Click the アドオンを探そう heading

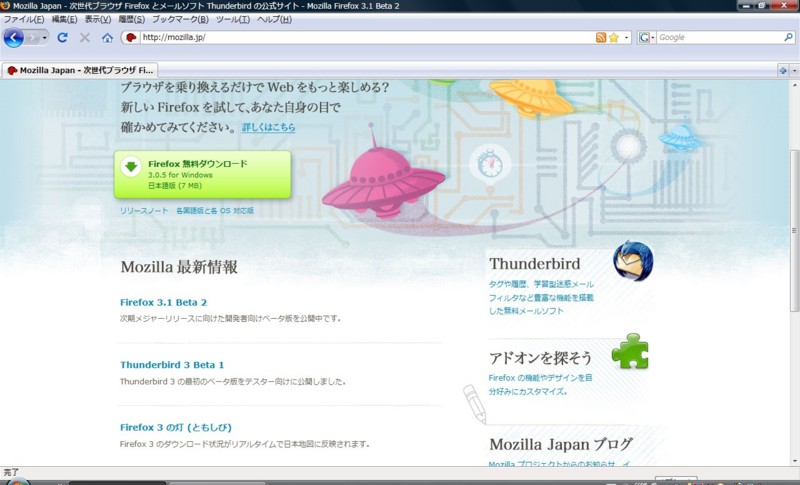[540, 358]
